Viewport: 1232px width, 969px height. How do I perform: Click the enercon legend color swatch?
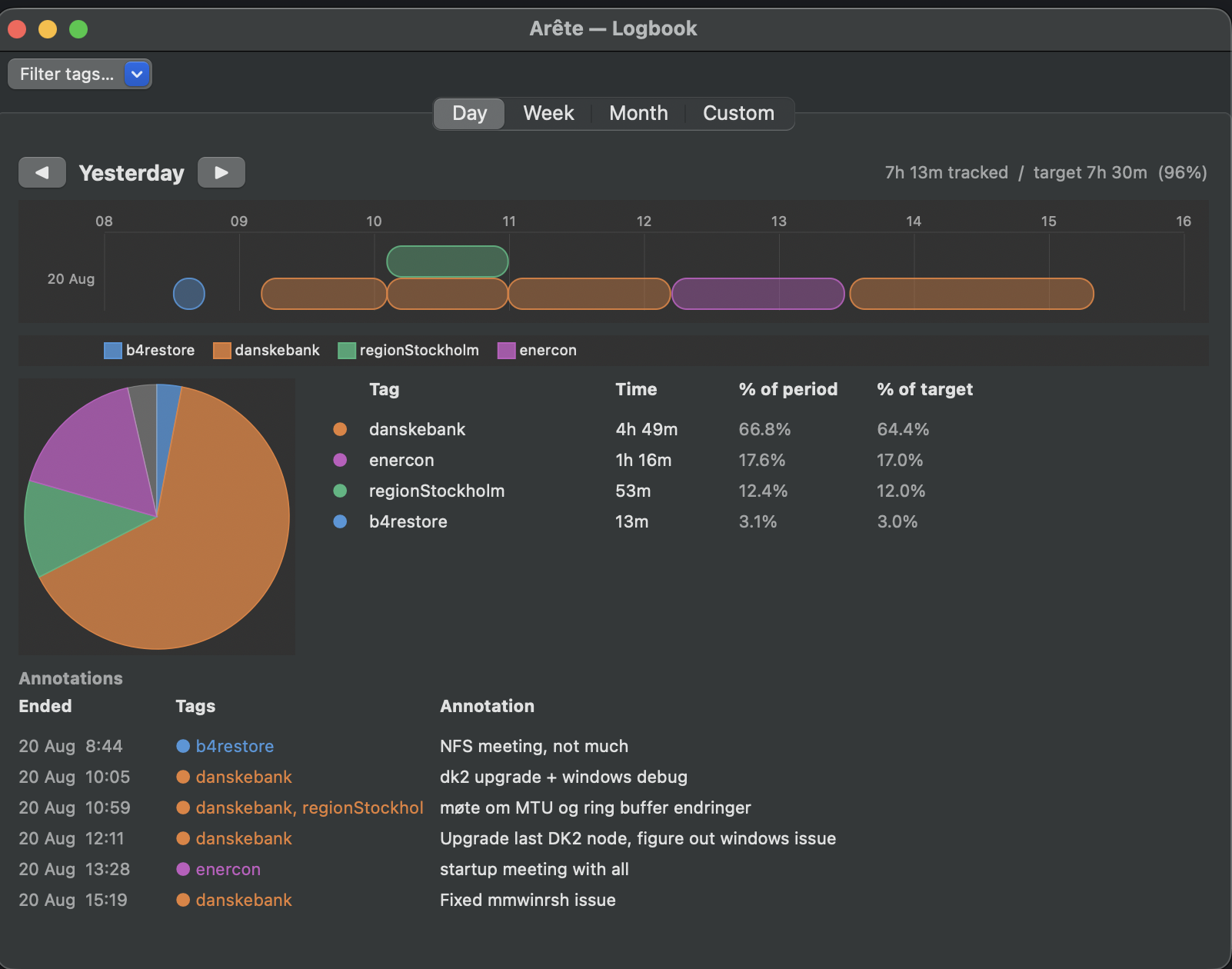(507, 351)
